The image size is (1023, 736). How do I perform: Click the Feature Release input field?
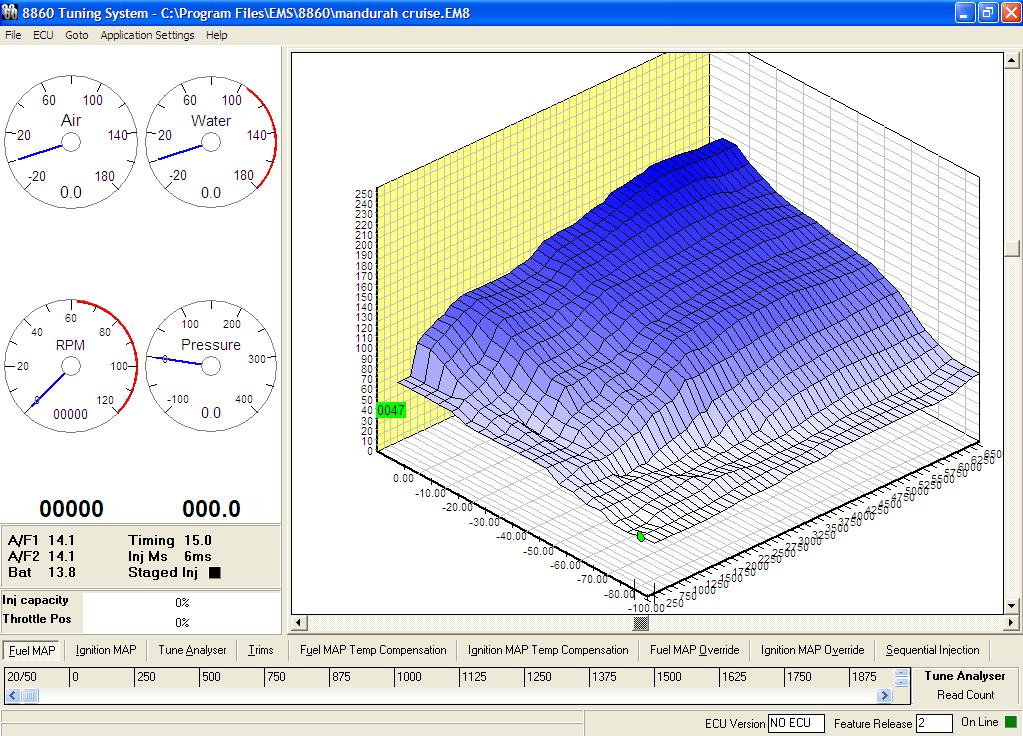point(934,723)
